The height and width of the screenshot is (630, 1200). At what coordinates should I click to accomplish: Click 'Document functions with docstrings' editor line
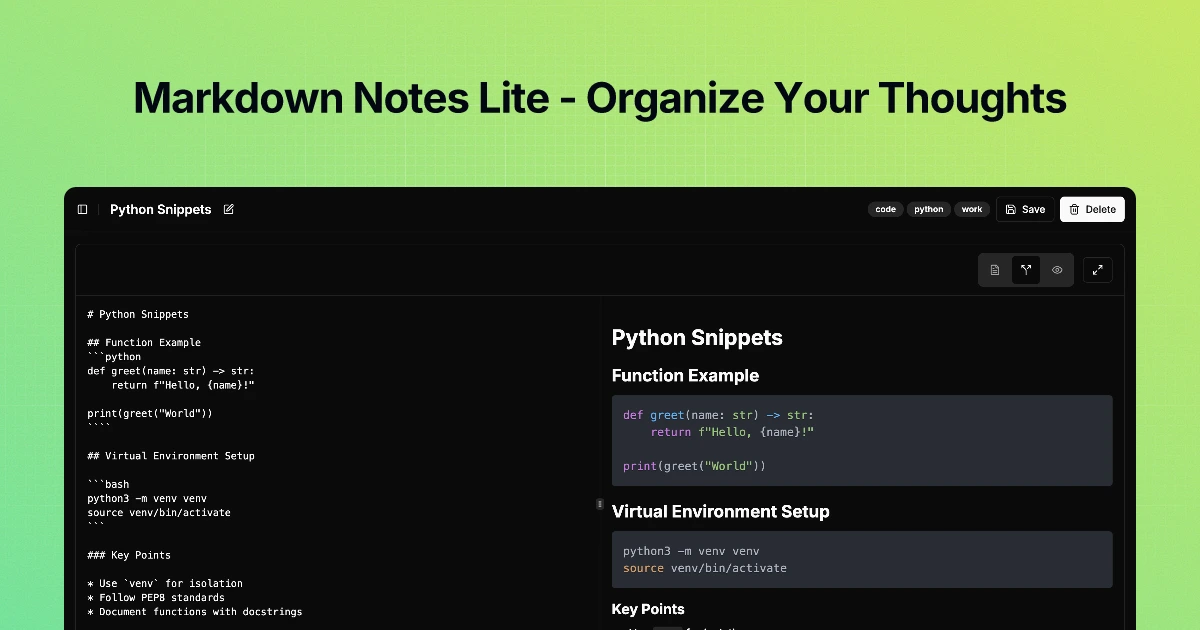tap(195, 612)
